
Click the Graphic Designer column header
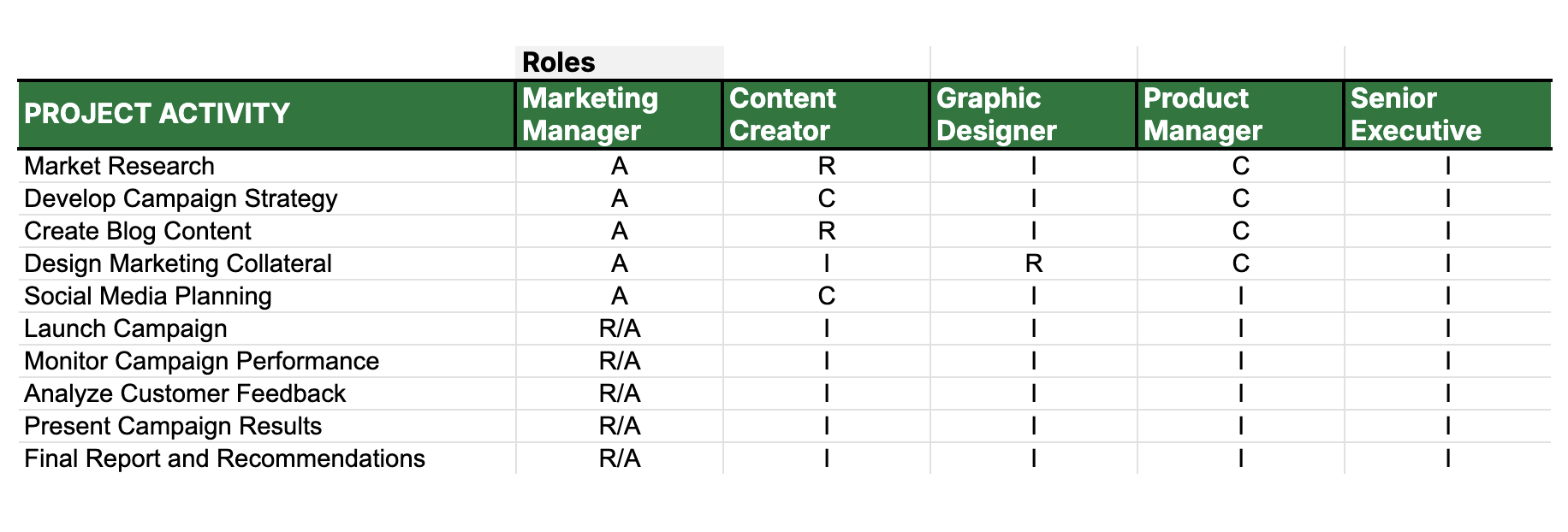coord(996,115)
